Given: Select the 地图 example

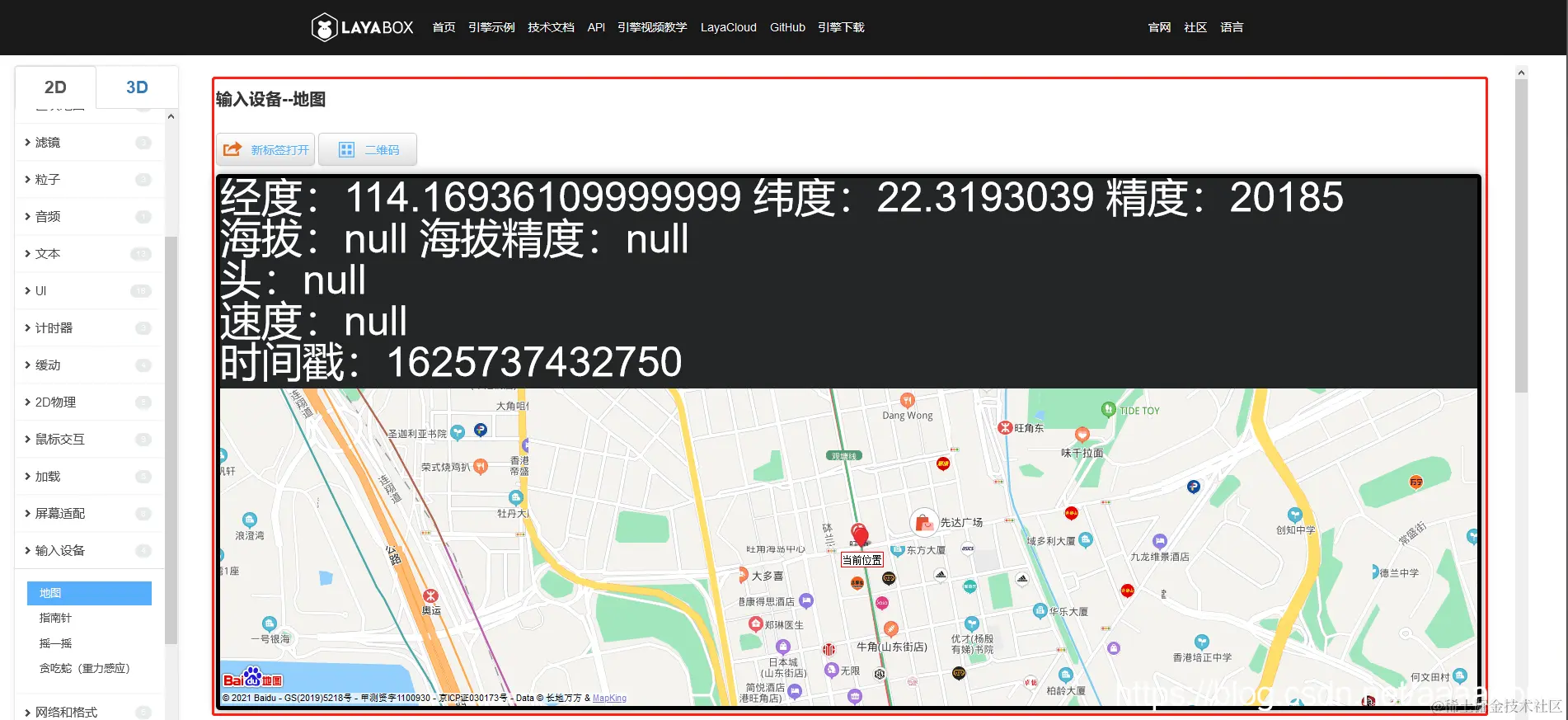Looking at the screenshot, I should point(89,593).
